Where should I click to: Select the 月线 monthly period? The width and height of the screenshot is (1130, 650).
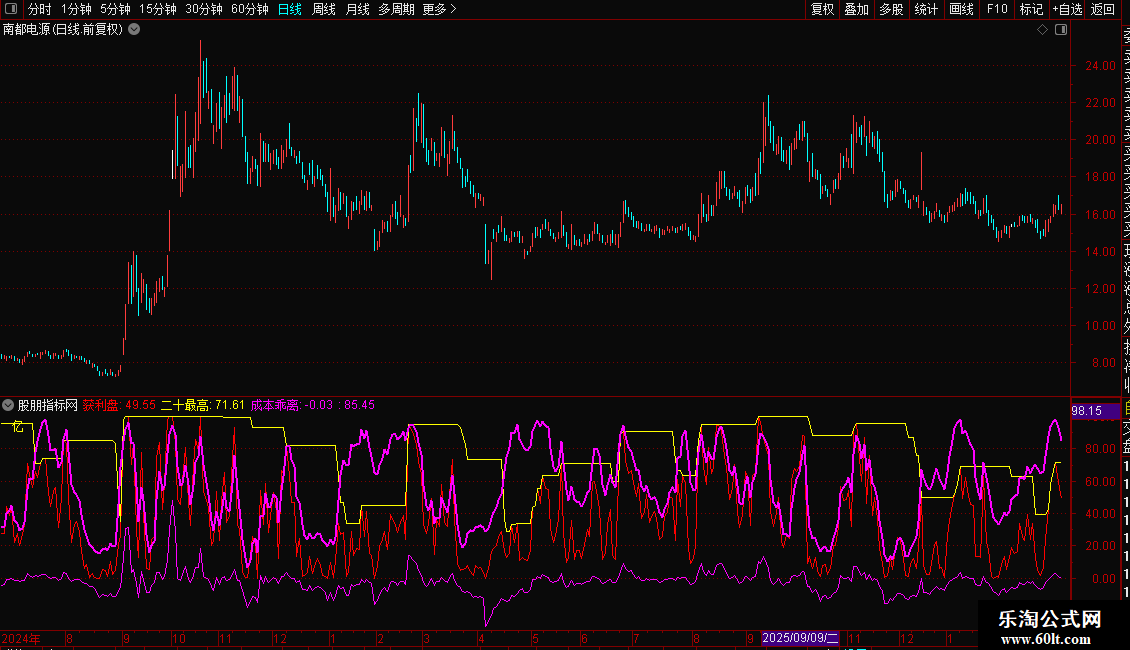click(x=357, y=10)
